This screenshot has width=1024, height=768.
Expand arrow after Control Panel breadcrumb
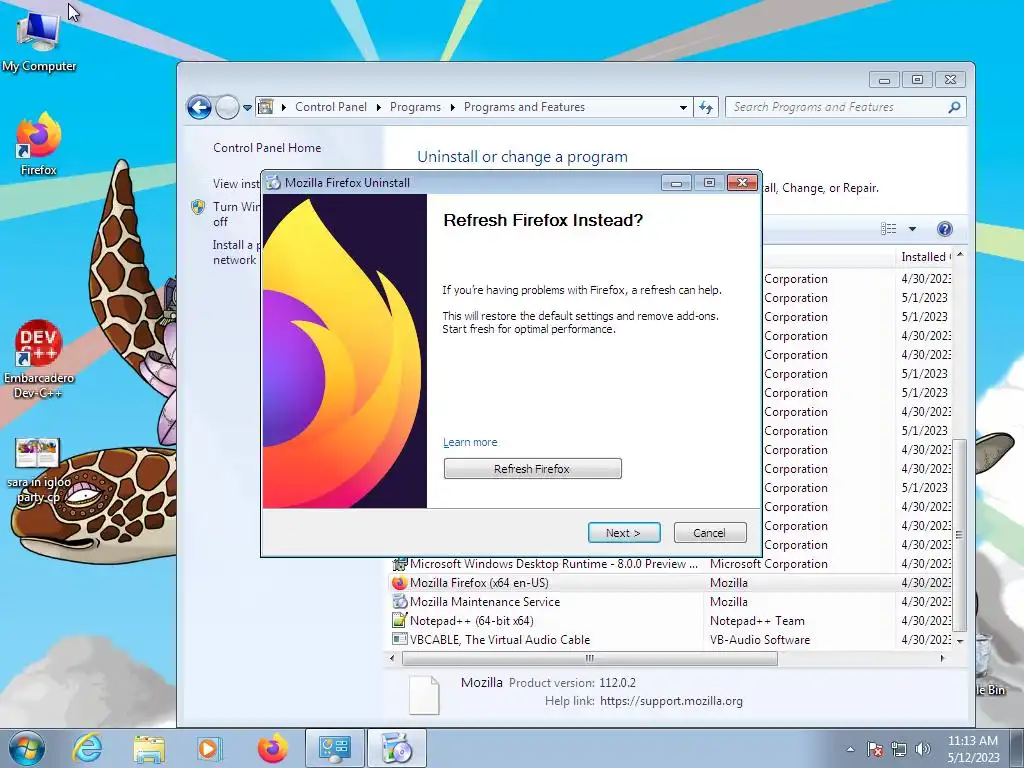pos(379,107)
